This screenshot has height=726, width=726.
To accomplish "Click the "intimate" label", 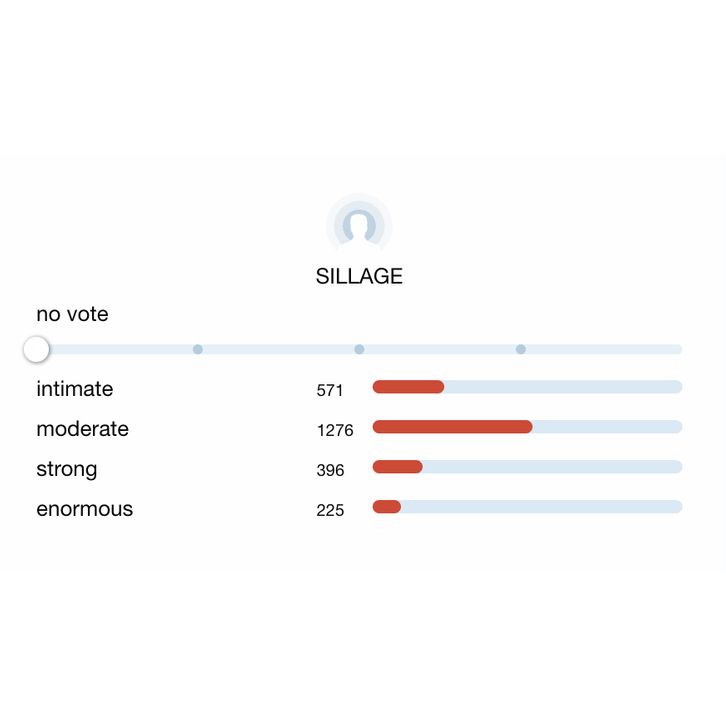I will pyautogui.click(x=75, y=389).
